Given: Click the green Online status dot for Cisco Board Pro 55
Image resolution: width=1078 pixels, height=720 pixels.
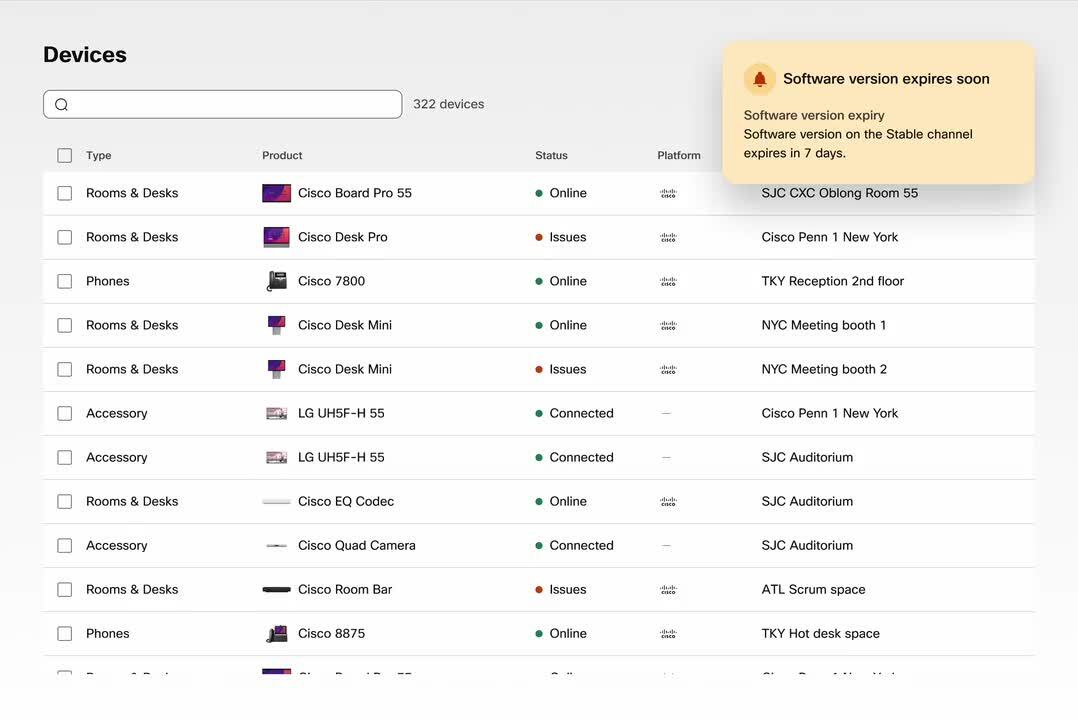Looking at the screenshot, I should click(539, 193).
